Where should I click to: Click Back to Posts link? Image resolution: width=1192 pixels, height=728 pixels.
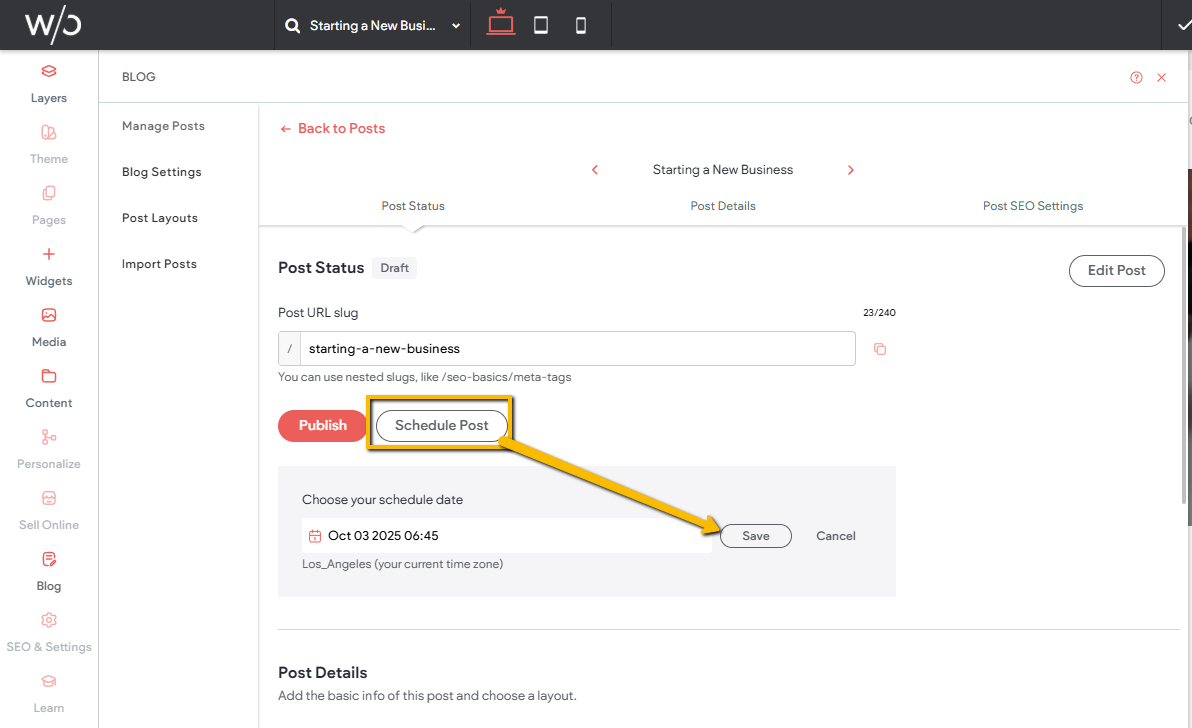click(333, 128)
